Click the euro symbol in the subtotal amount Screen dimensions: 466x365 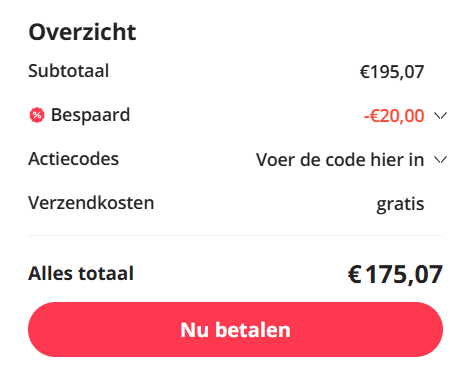coord(364,72)
